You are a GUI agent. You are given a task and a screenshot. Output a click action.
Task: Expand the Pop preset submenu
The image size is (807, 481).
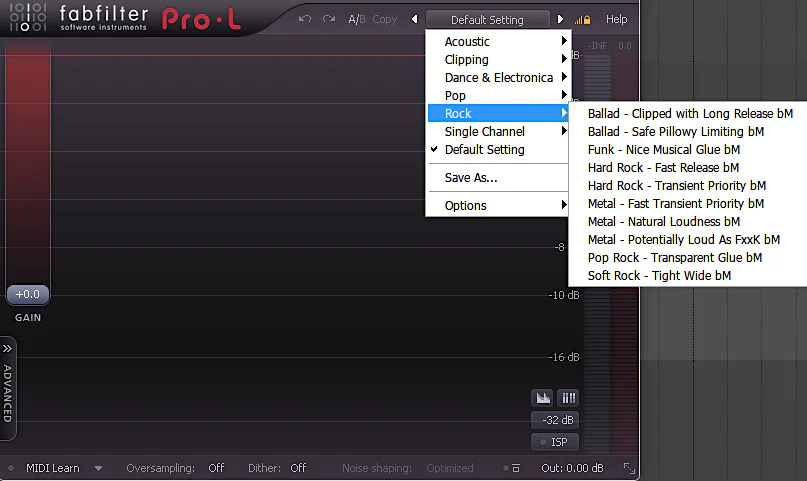498,95
